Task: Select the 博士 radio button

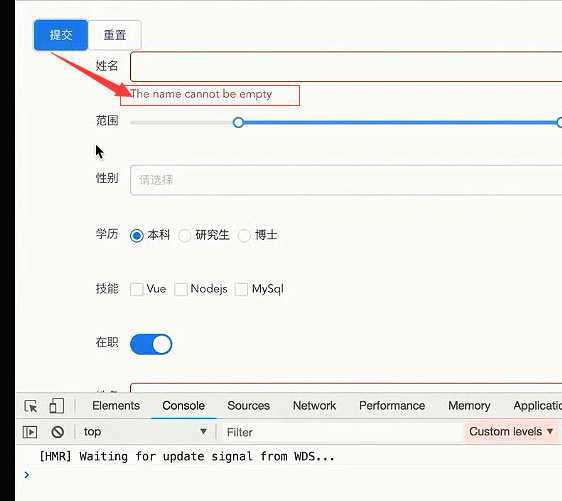Action: [244, 235]
